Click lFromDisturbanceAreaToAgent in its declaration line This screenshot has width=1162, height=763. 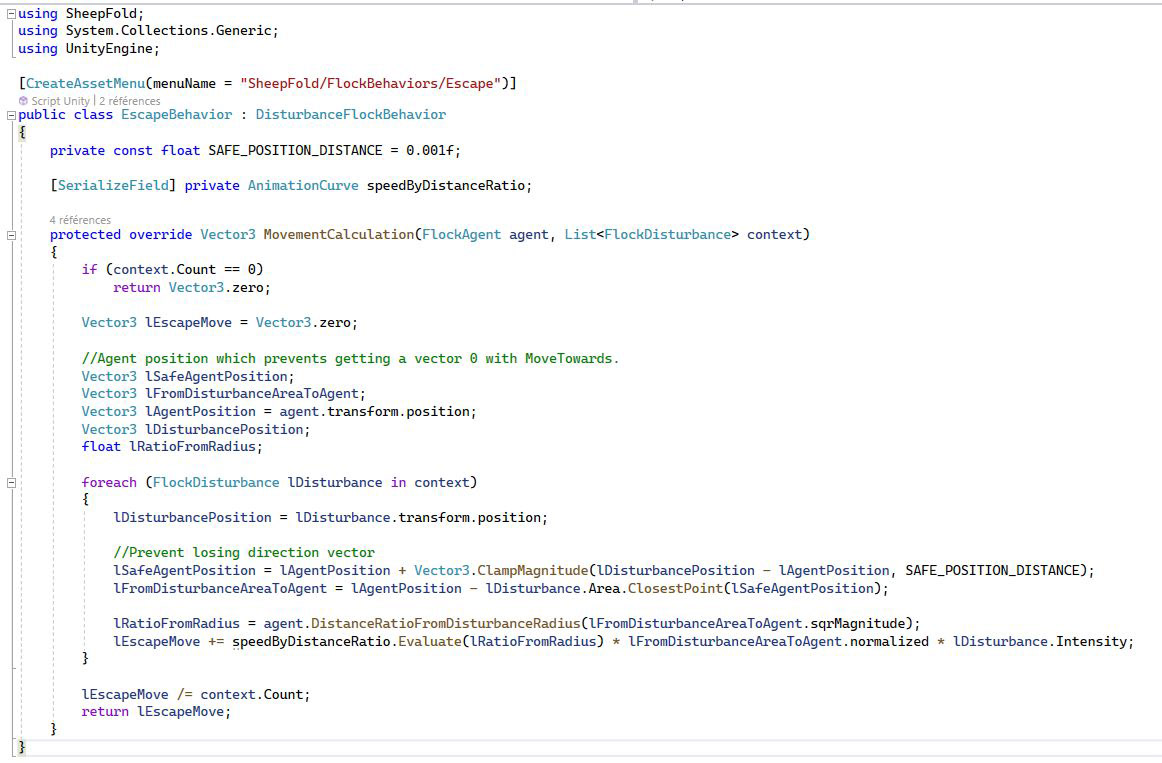[251, 393]
